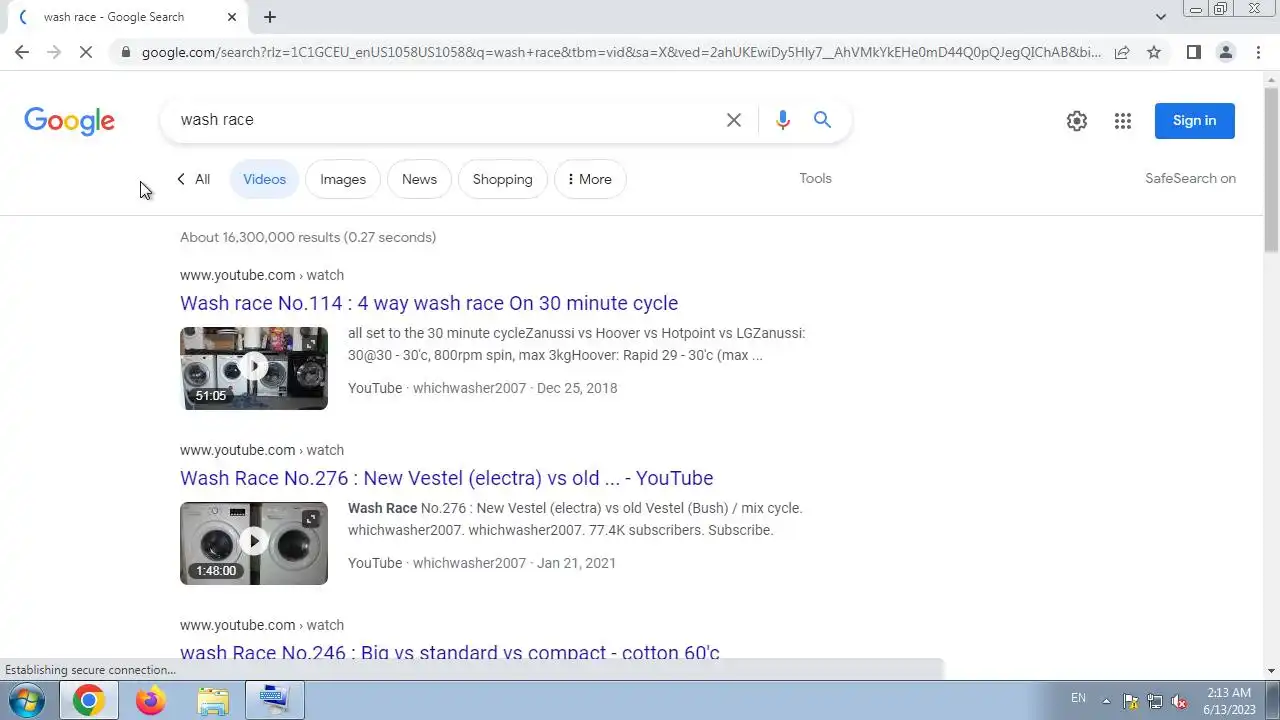Go back to previous page
This screenshot has width=1280, height=720.
(22, 52)
